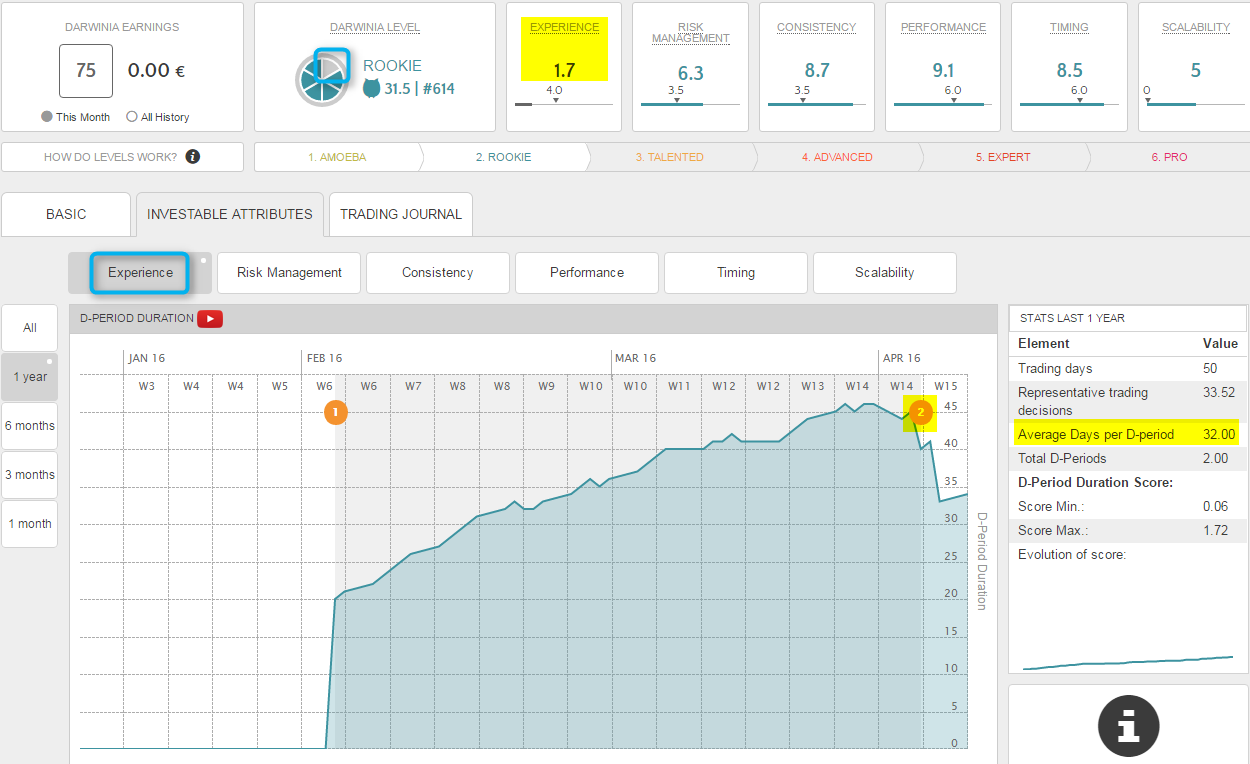Click the 3. Talented level step

pyautogui.click(x=669, y=157)
